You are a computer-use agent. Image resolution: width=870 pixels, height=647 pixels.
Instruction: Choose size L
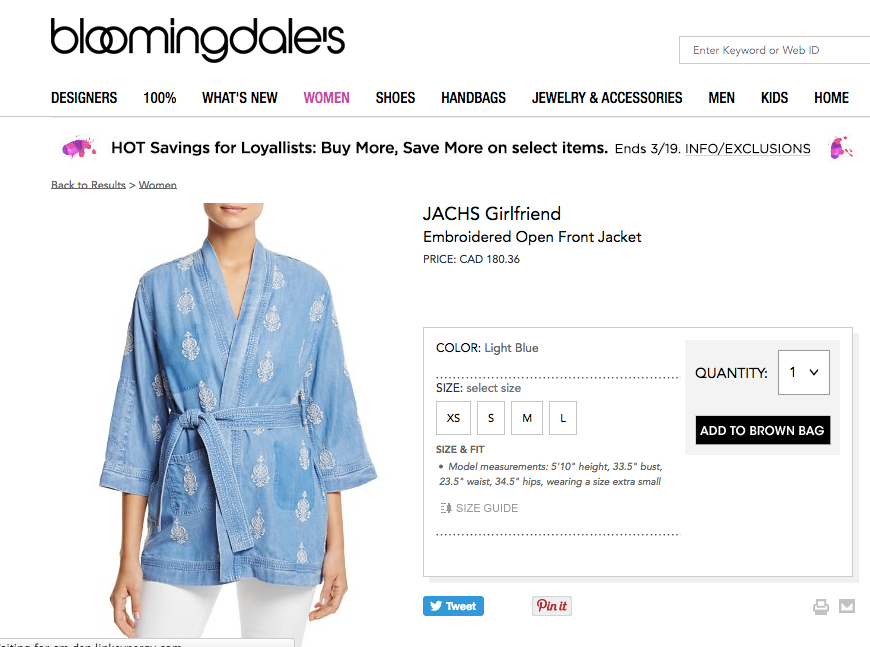pyautogui.click(x=563, y=418)
